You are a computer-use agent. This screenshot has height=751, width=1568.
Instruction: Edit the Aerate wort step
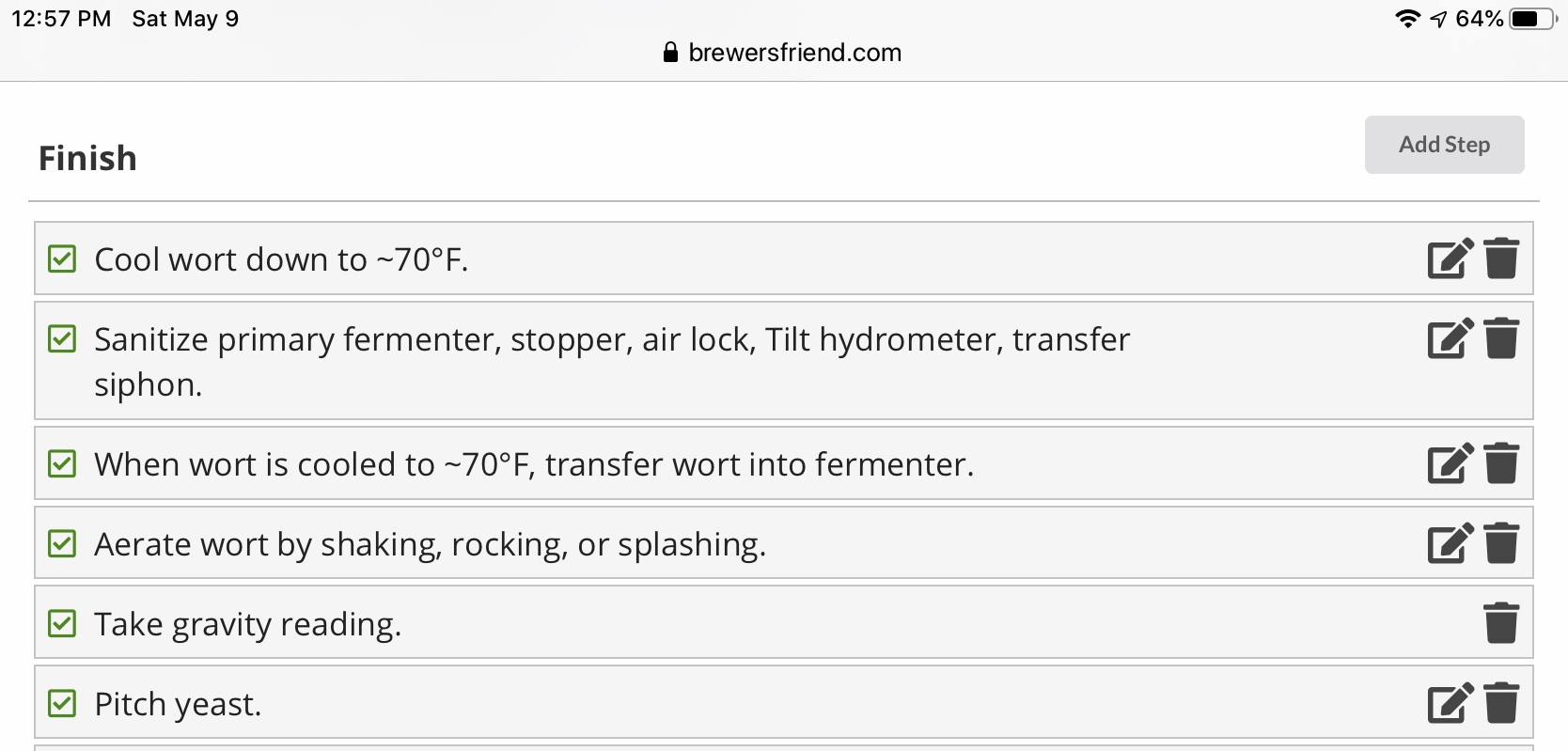[x=1450, y=543]
